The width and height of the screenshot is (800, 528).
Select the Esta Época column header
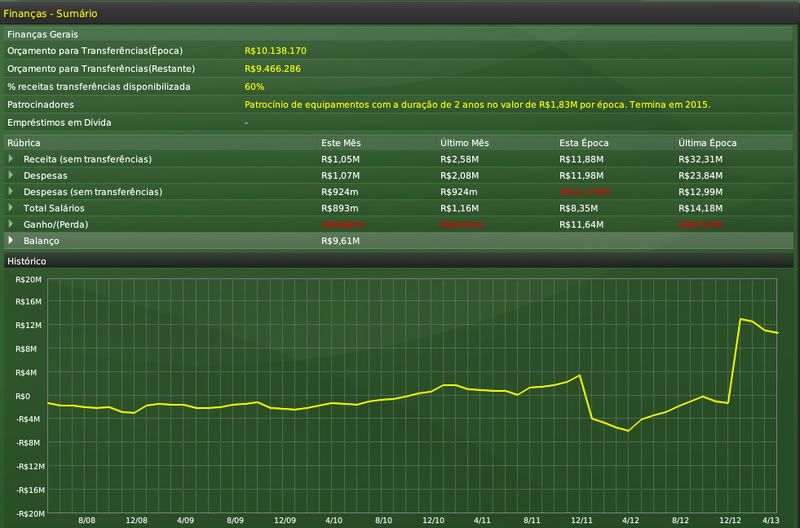tap(581, 142)
